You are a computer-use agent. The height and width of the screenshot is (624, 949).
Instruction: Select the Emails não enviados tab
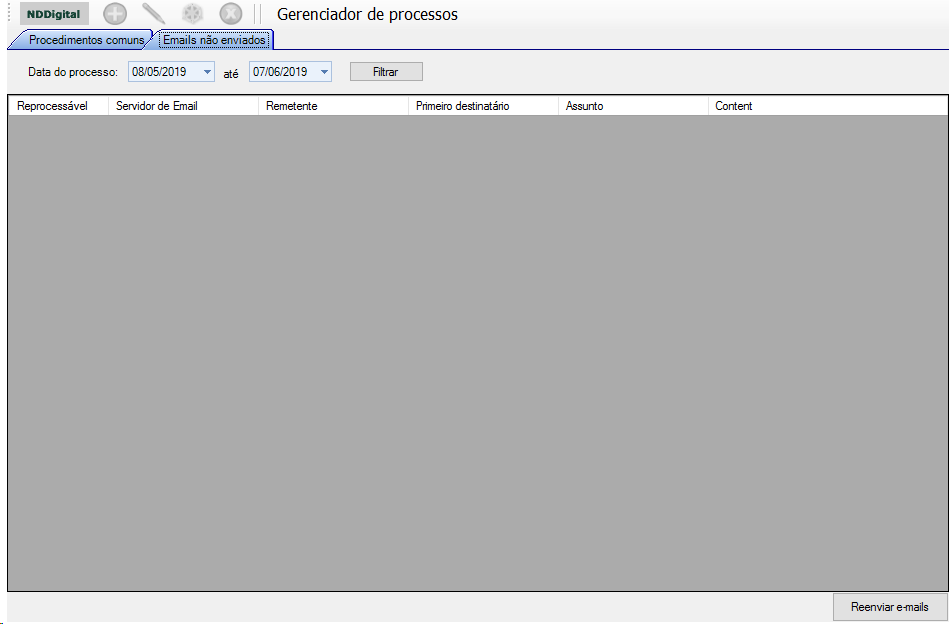click(x=214, y=40)
